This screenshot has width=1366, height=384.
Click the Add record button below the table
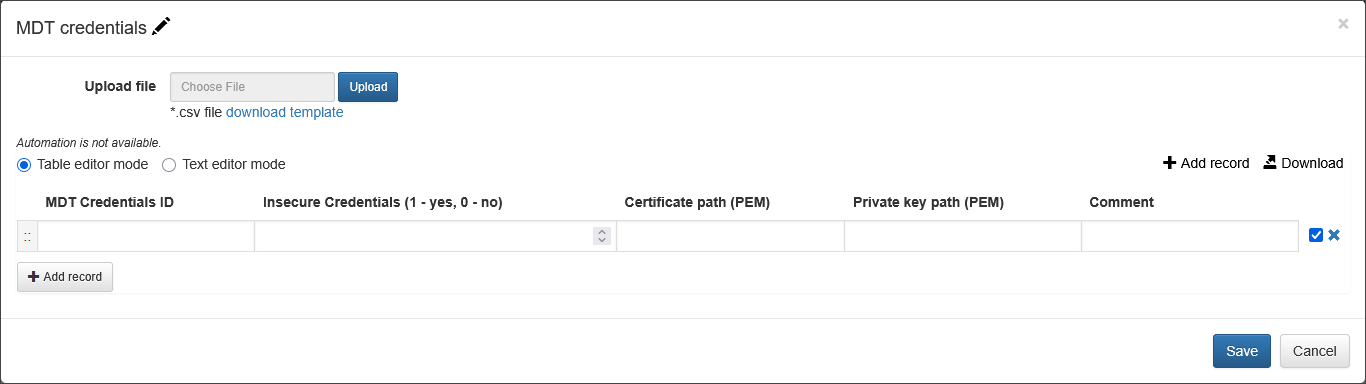pyautogui.click(x=65, y=277)
